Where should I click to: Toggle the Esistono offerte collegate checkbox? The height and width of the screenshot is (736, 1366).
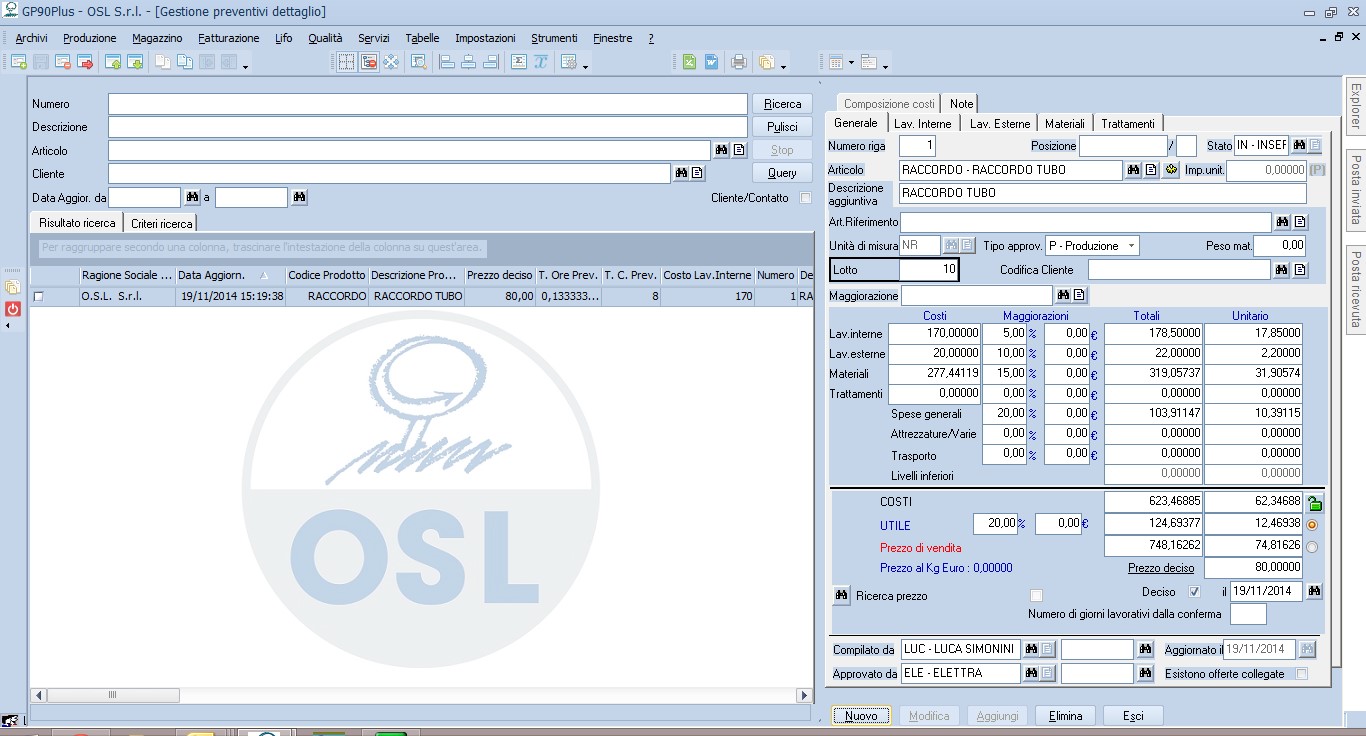click(x=1301, y=674)
